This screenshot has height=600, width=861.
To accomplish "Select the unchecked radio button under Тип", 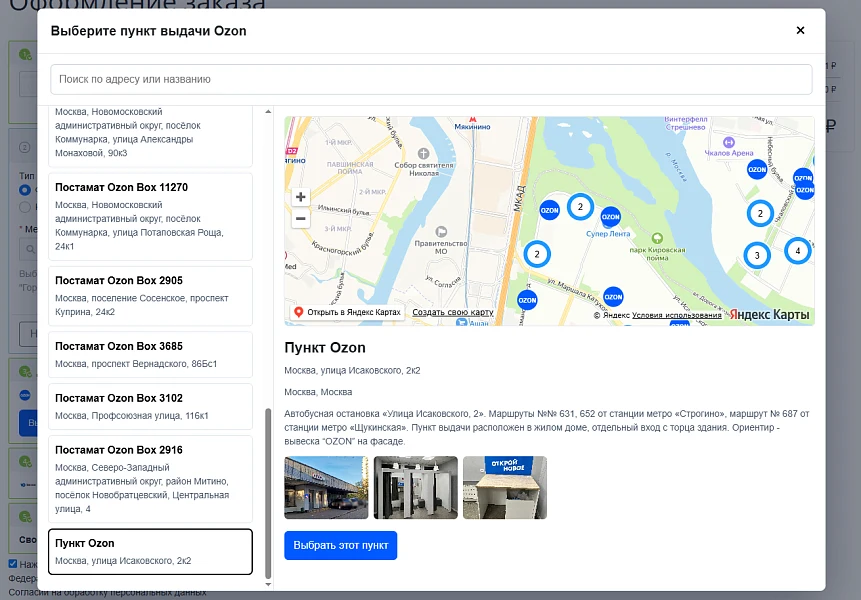I will (x=25, y=207).
